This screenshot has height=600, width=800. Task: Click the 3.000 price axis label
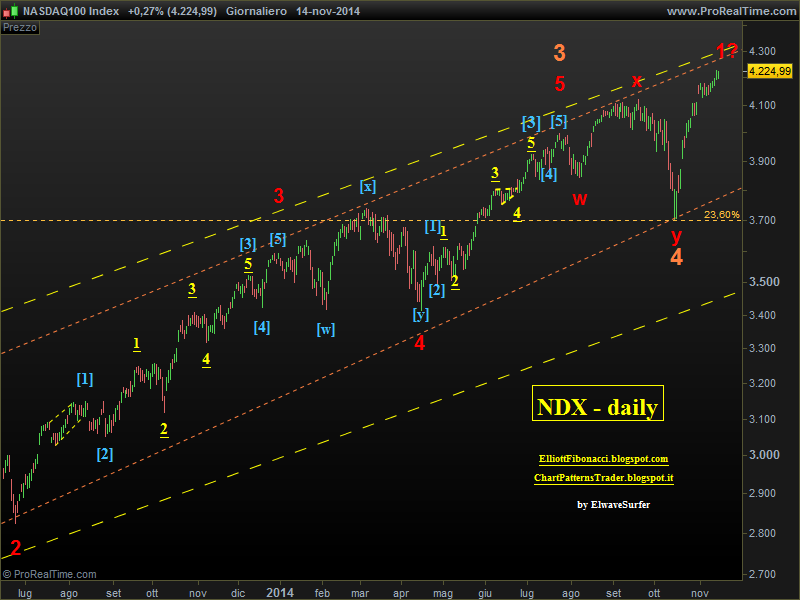(x=762, y=455)
